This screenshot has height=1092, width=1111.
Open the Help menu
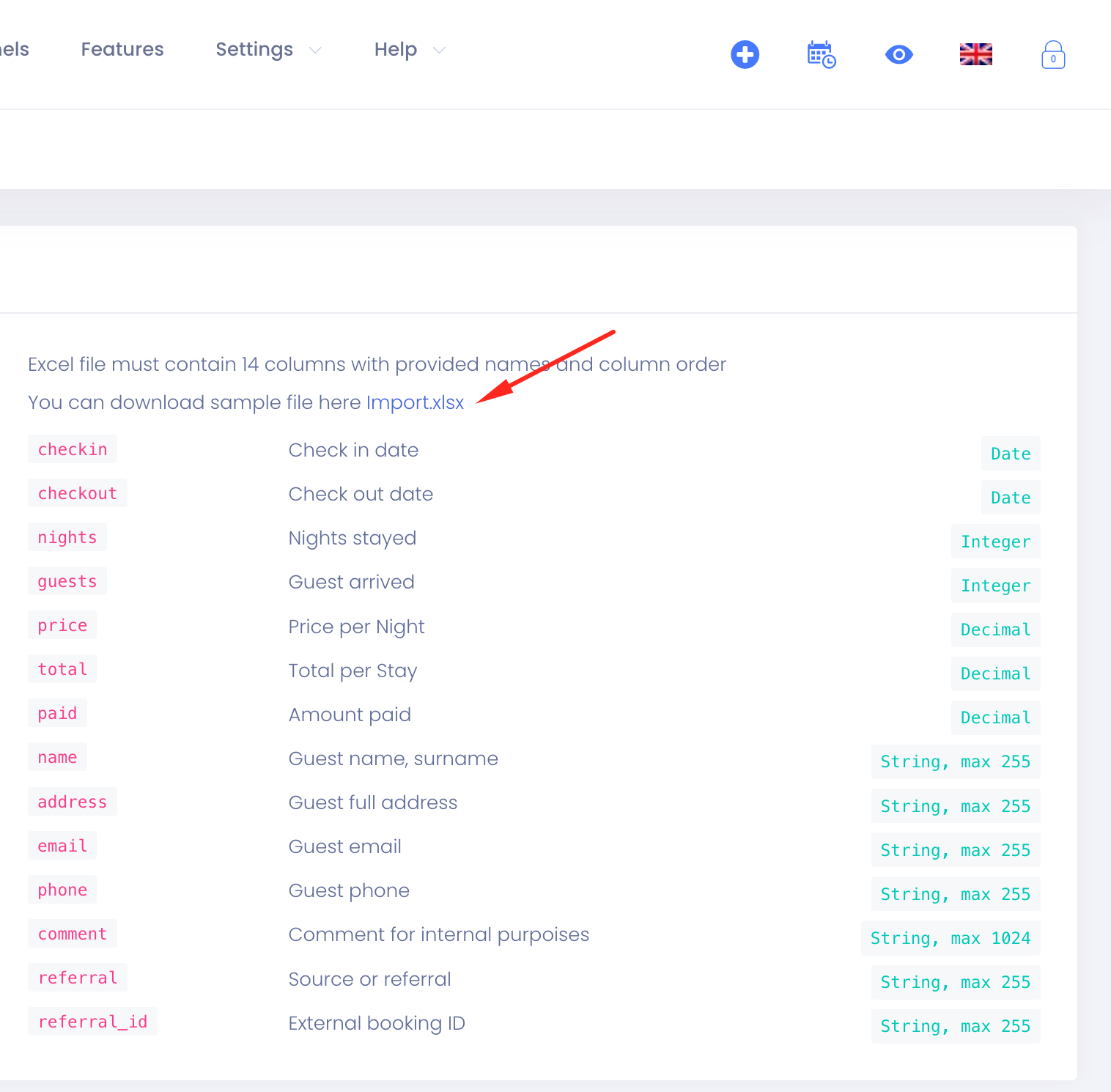395,49
